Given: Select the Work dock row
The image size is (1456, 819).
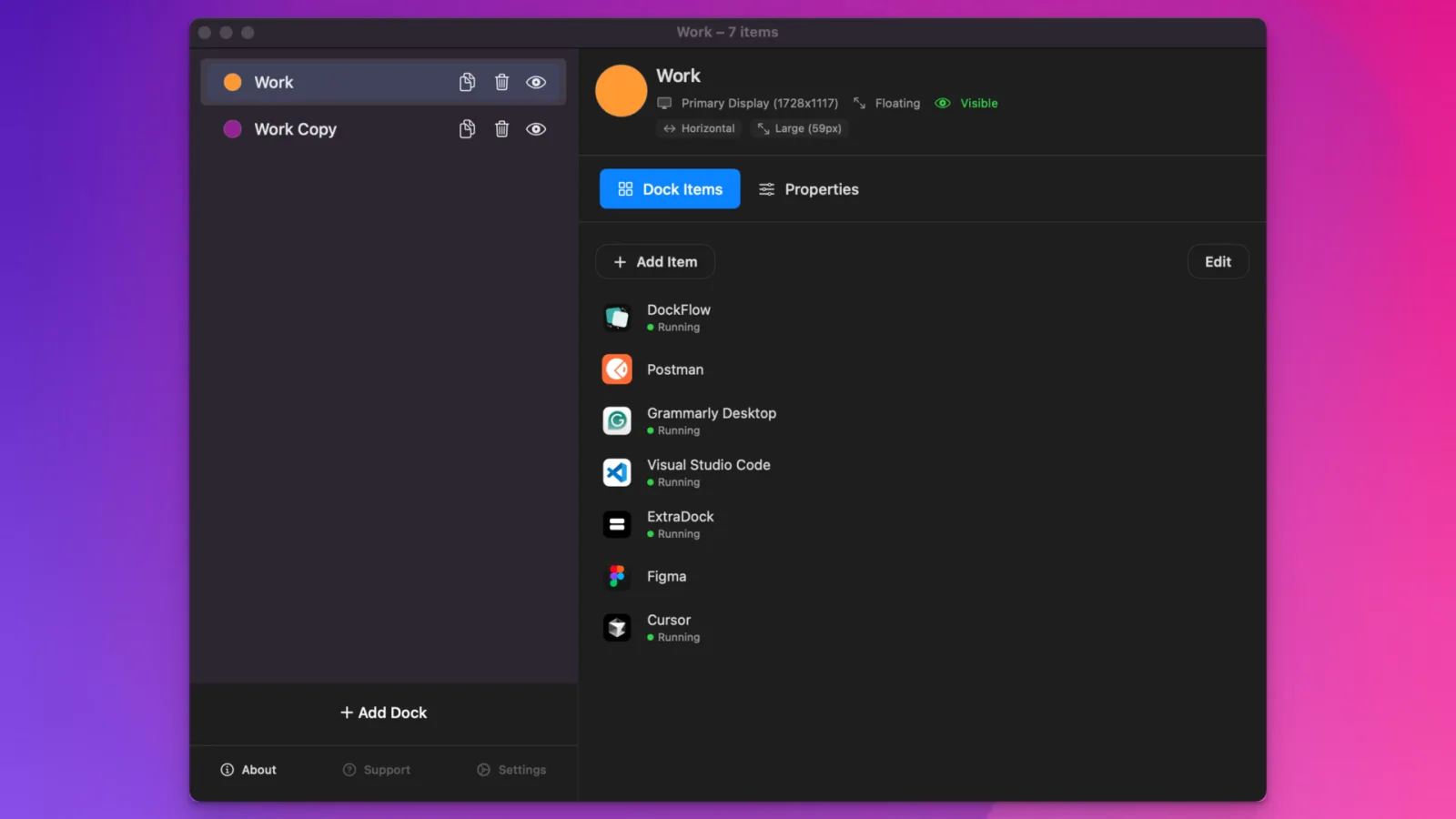Looking at the screenshot, I should [x=383, y=82].
